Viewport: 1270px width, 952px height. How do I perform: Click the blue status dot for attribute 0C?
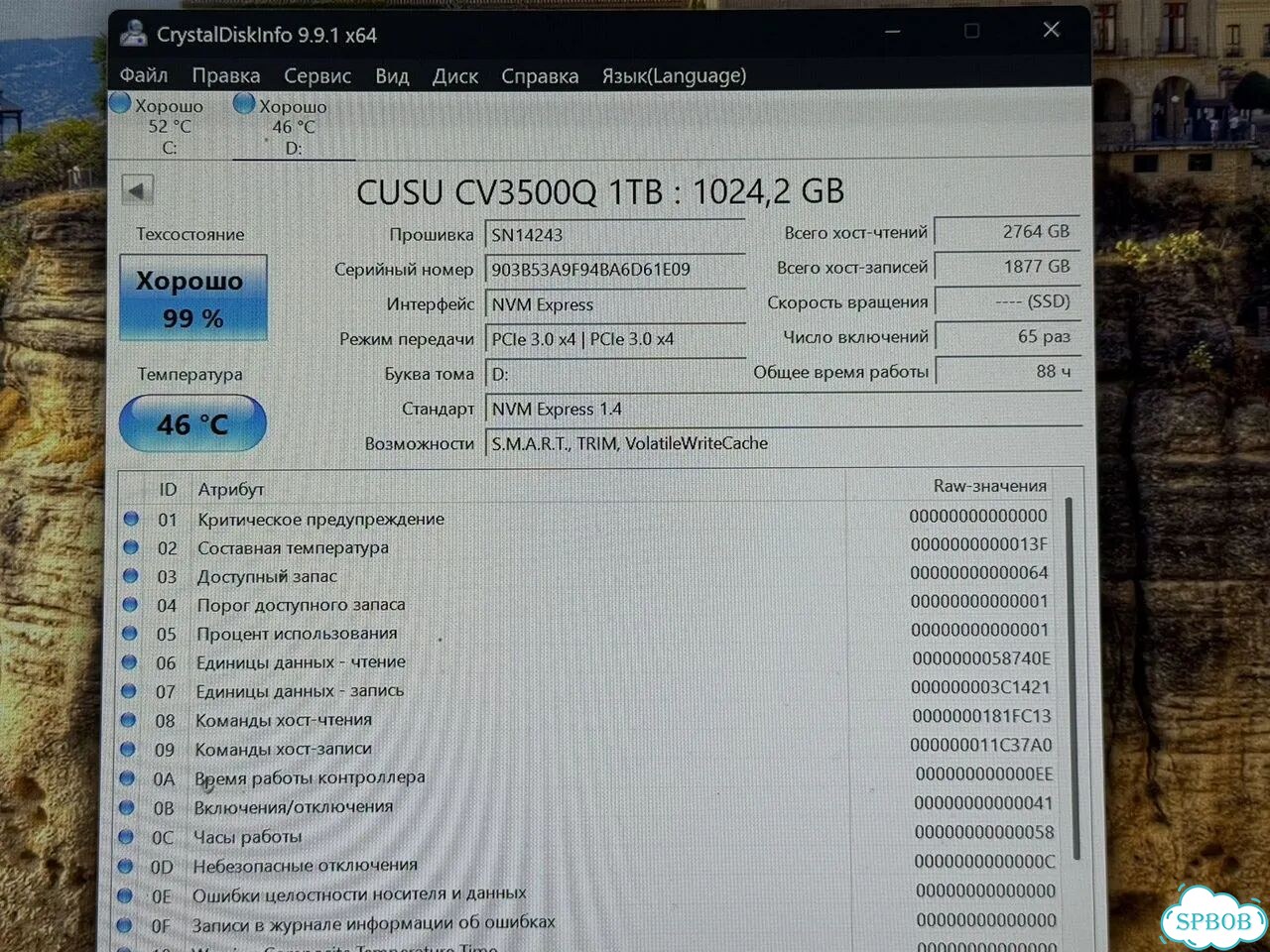pos(126,836)
